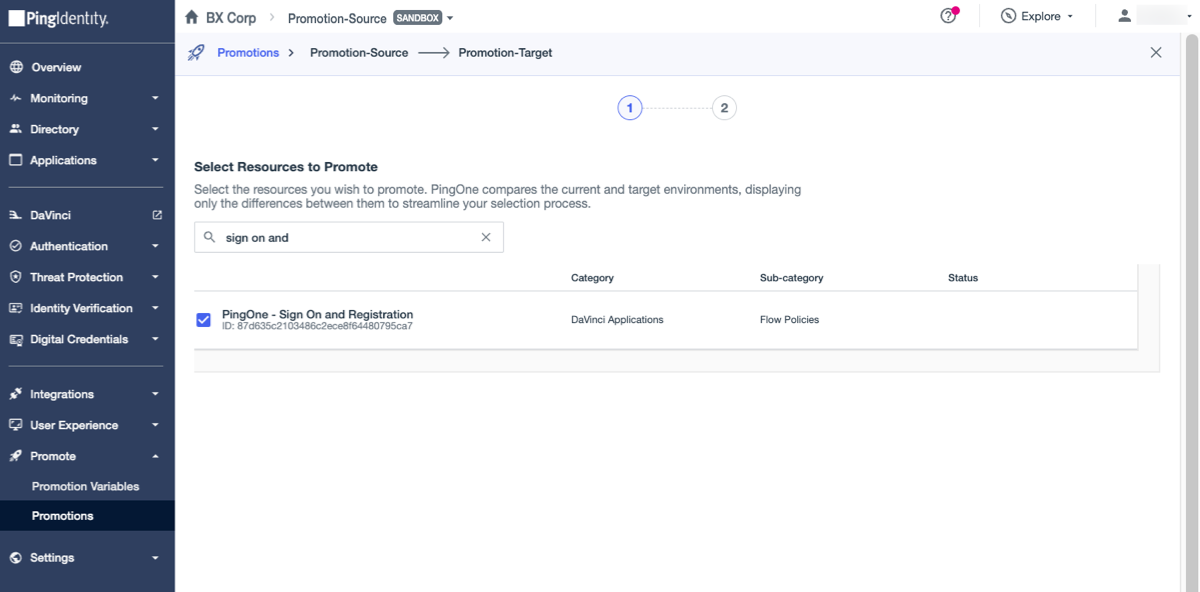Expand the Authentication menu arrow
1200x592 pixels.
tap(155, 246)
